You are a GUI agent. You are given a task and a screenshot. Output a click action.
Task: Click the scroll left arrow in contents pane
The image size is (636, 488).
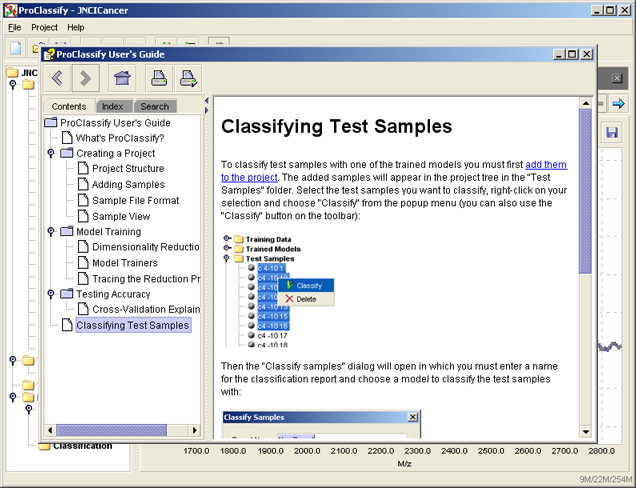click(x=50, y=430)
